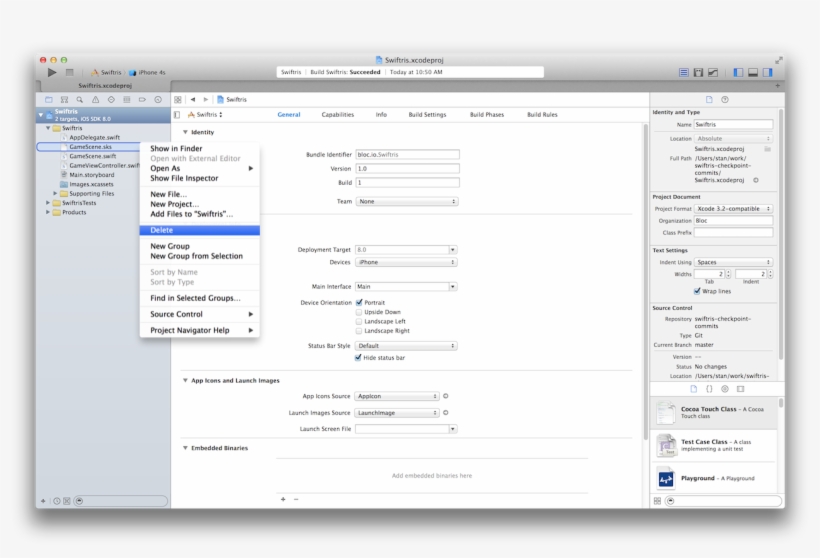Switch to the Build Phases tab
Image resolution: width=820 pixels, height=558 pixels.
tap(487, 115)
